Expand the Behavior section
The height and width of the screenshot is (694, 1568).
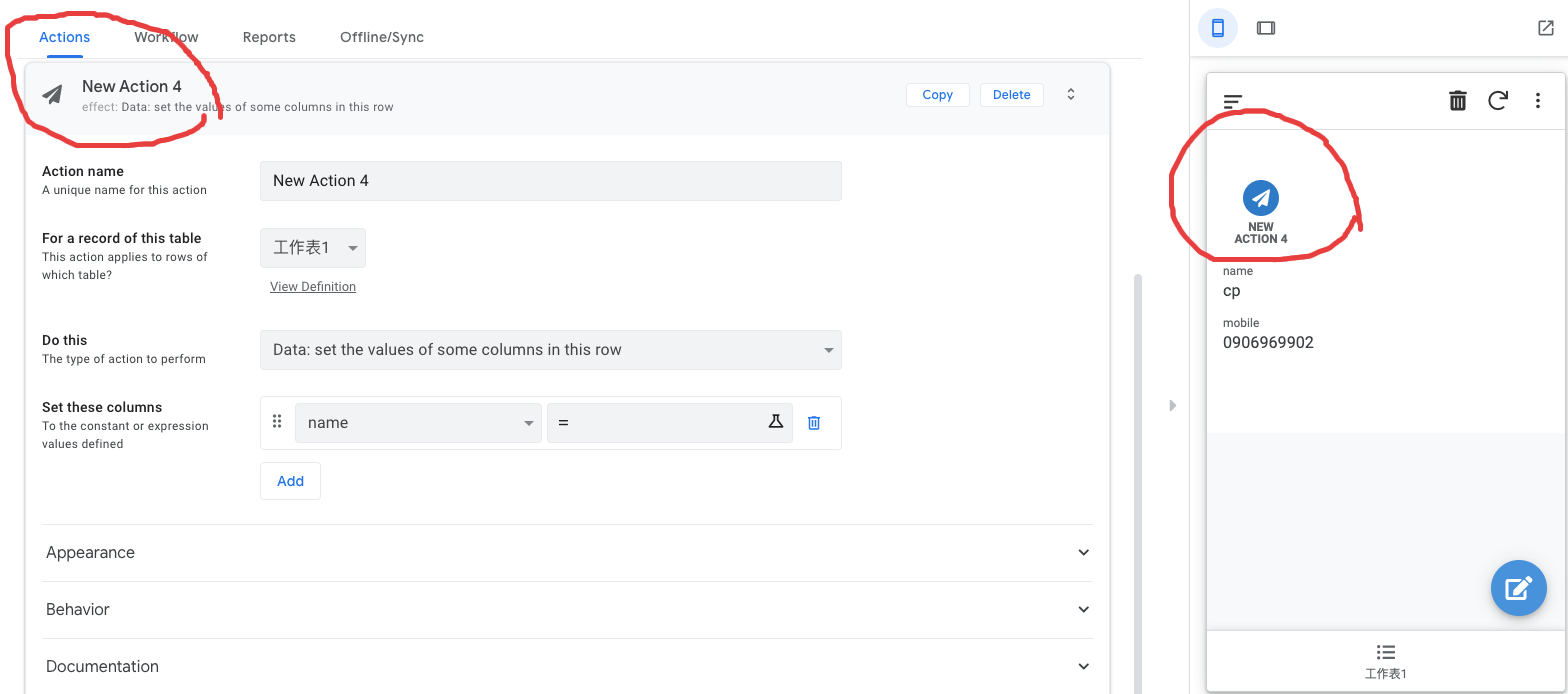(x=567, y=609)
